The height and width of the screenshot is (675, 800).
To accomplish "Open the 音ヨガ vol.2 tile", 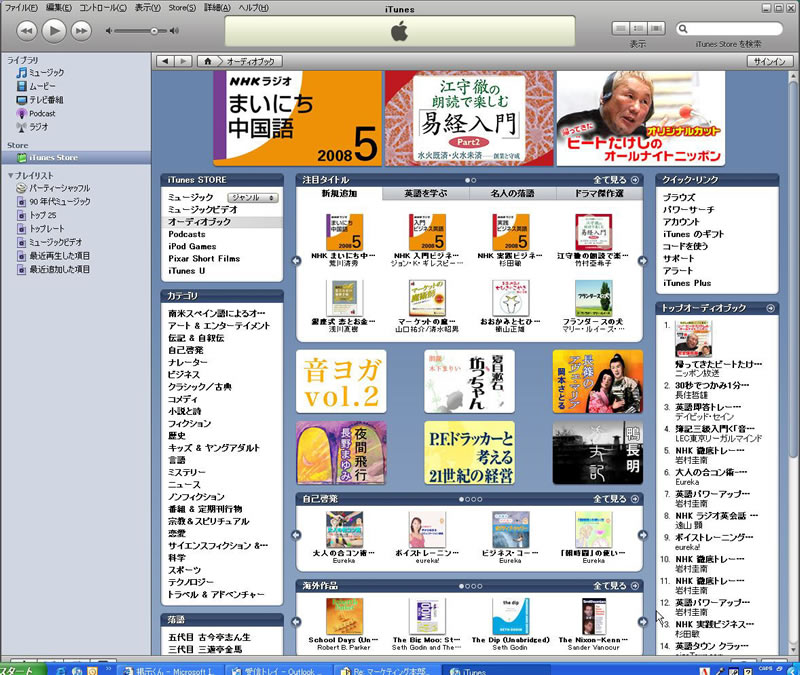I will [x=341, y=382].
